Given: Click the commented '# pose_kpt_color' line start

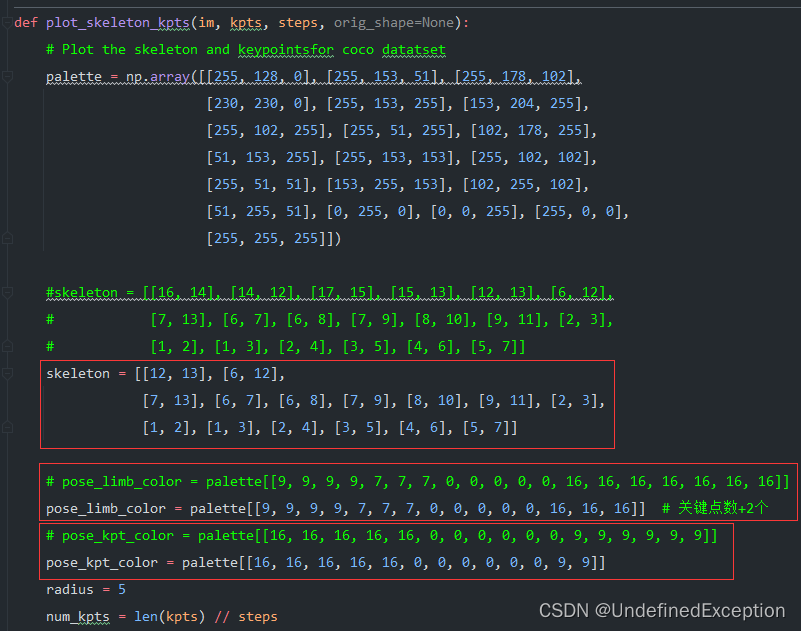Looking at the screenshot, I should pyautogui.click(x=109, y=535).
